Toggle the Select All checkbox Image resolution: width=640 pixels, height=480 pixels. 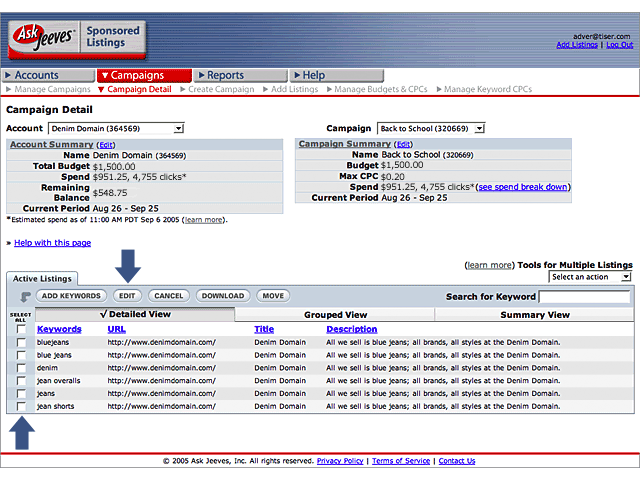click(x=21, y=329)
